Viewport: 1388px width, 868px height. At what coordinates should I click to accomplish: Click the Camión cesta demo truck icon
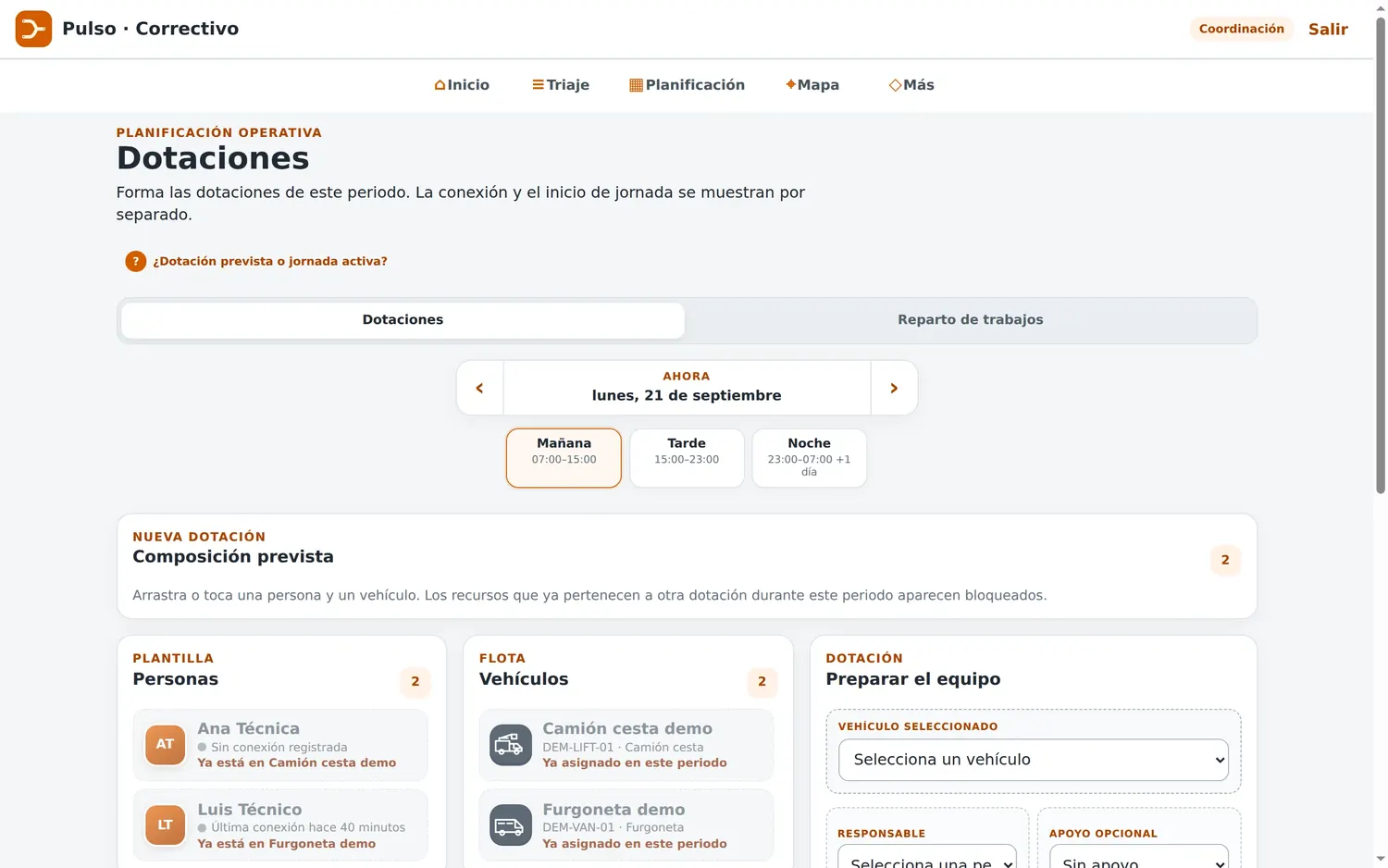pos(510,744)
